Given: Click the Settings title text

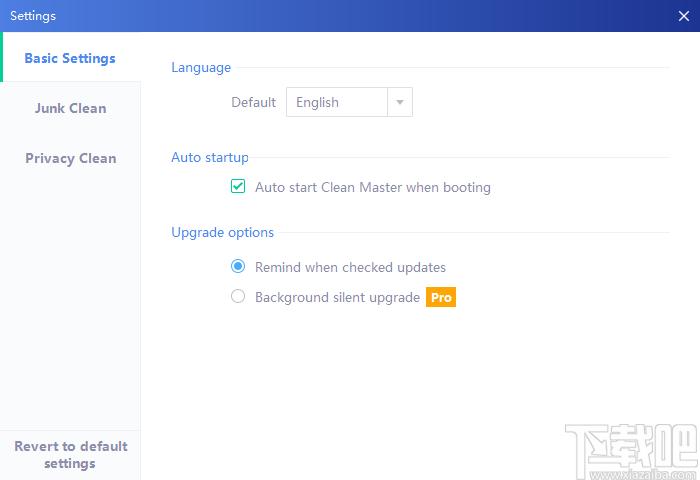Looking at the screenshot, I should (33, 16).
